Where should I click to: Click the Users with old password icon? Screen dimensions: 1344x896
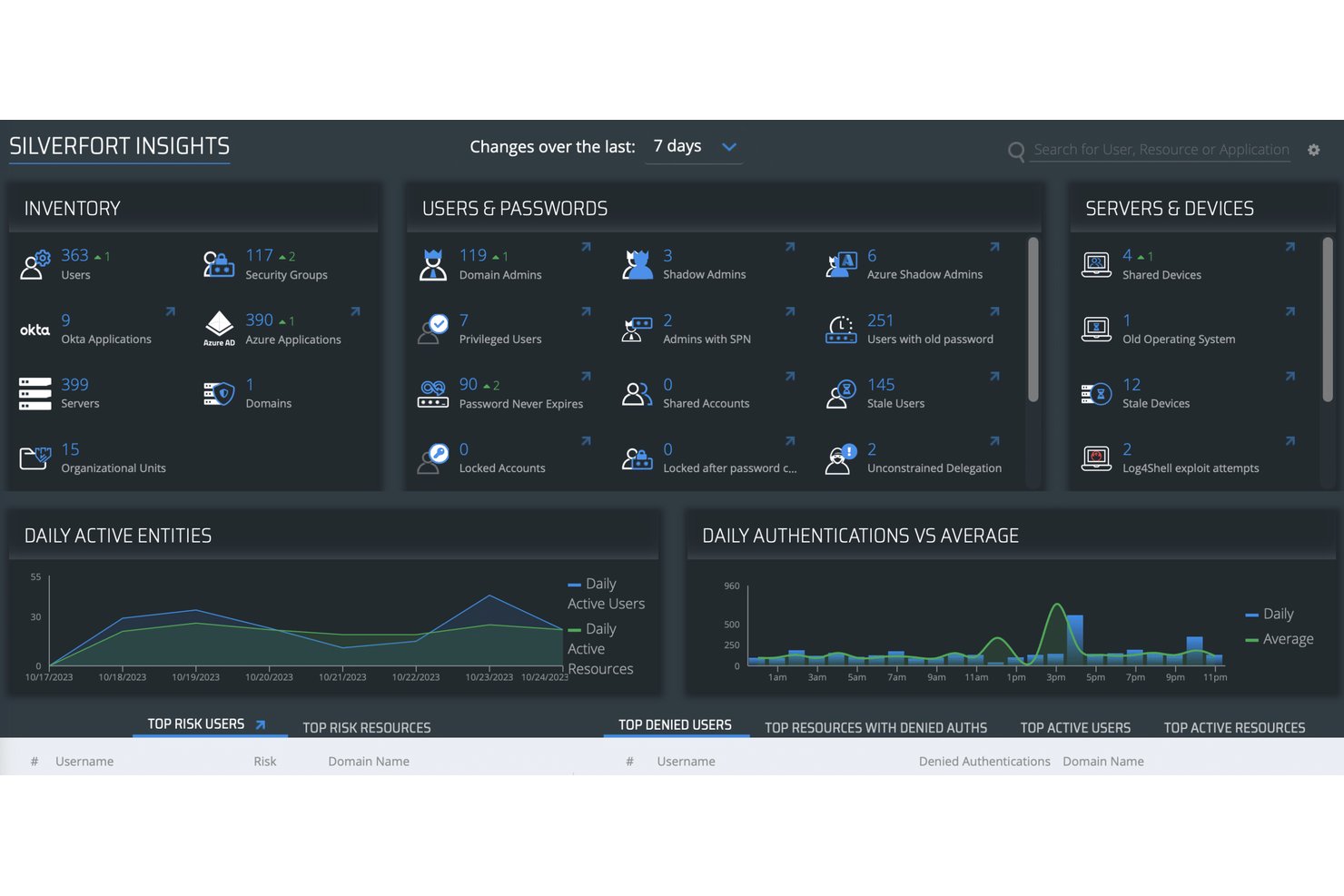pos(842,329)
